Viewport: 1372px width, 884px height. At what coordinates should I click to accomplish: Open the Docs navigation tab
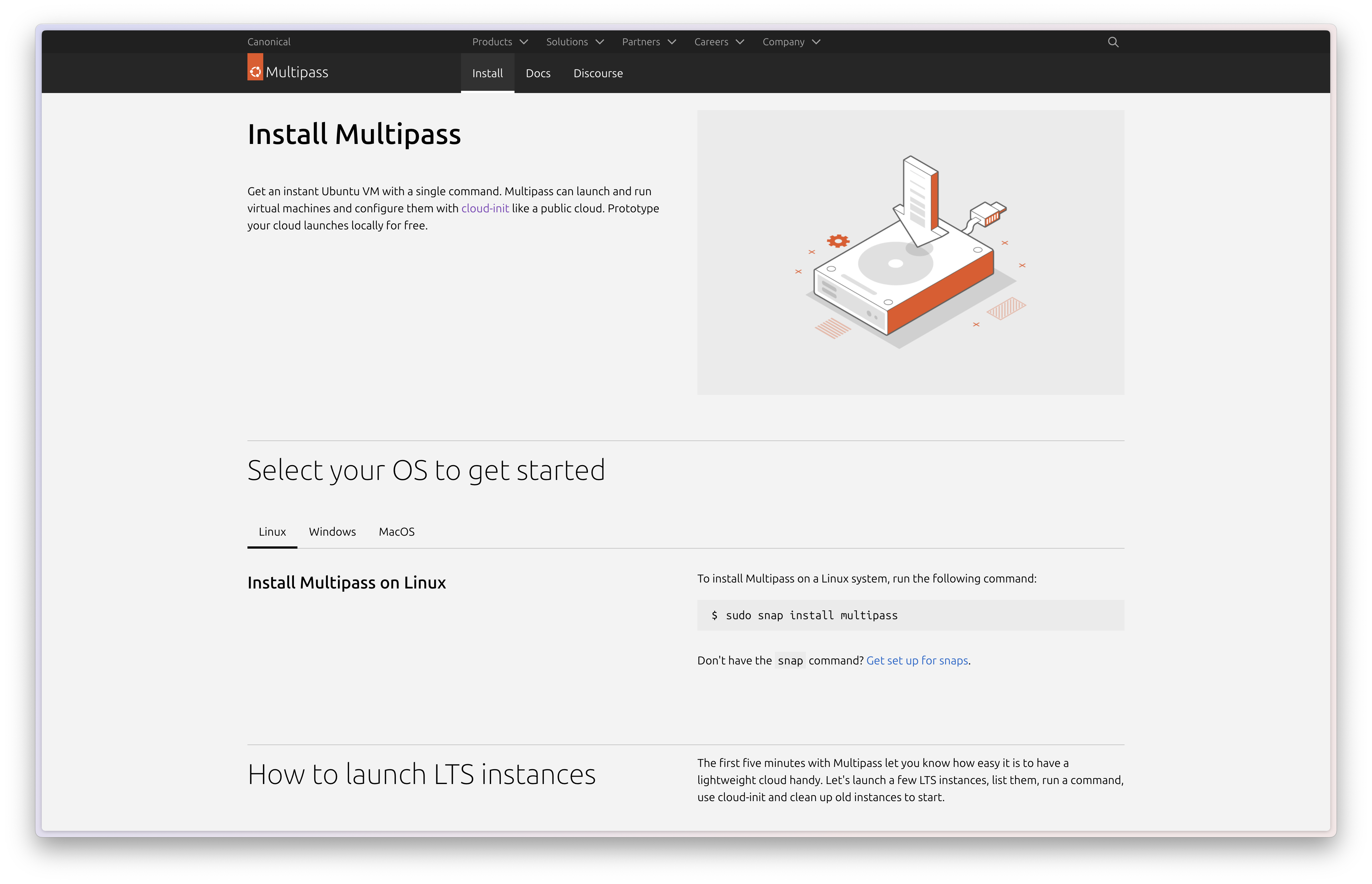pos(538,73)
